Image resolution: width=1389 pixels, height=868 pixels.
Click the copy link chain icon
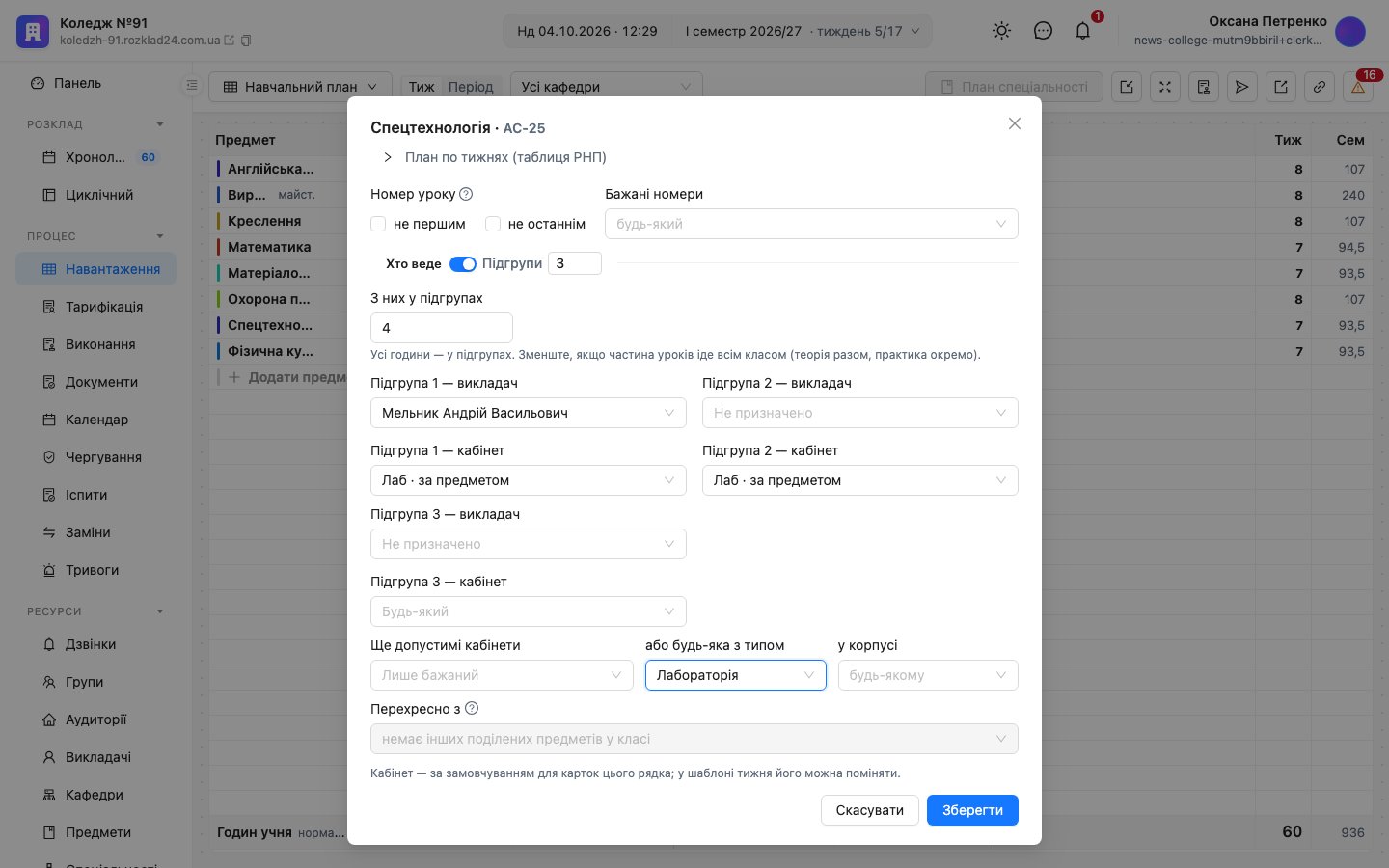[1320, 87]
